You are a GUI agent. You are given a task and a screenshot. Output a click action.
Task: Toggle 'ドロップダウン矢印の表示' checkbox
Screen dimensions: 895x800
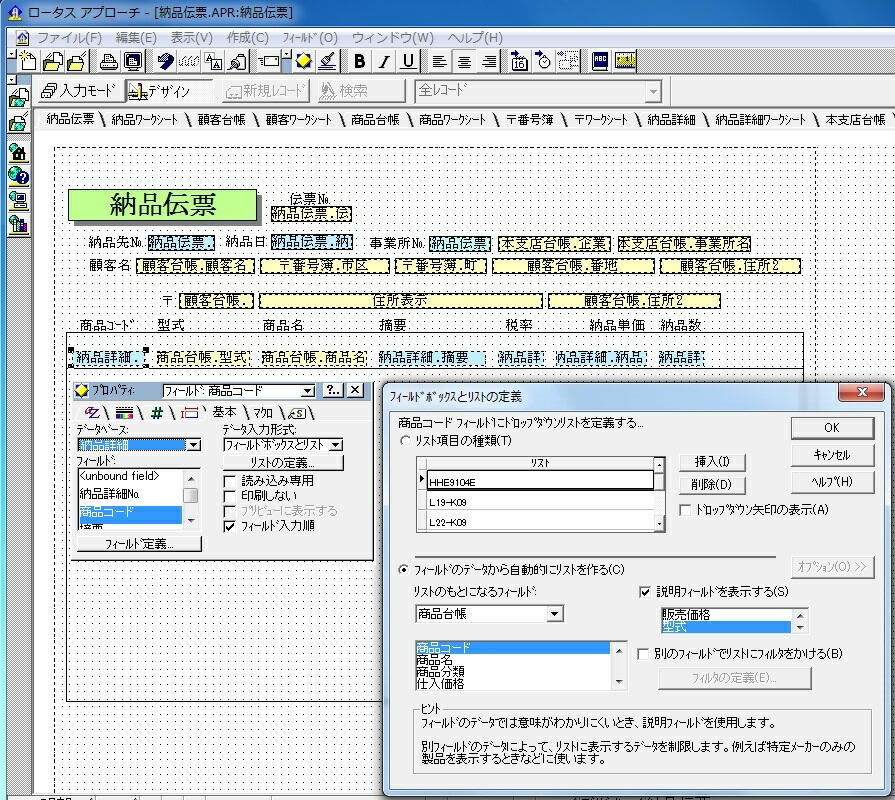click(x=685, y=510)
